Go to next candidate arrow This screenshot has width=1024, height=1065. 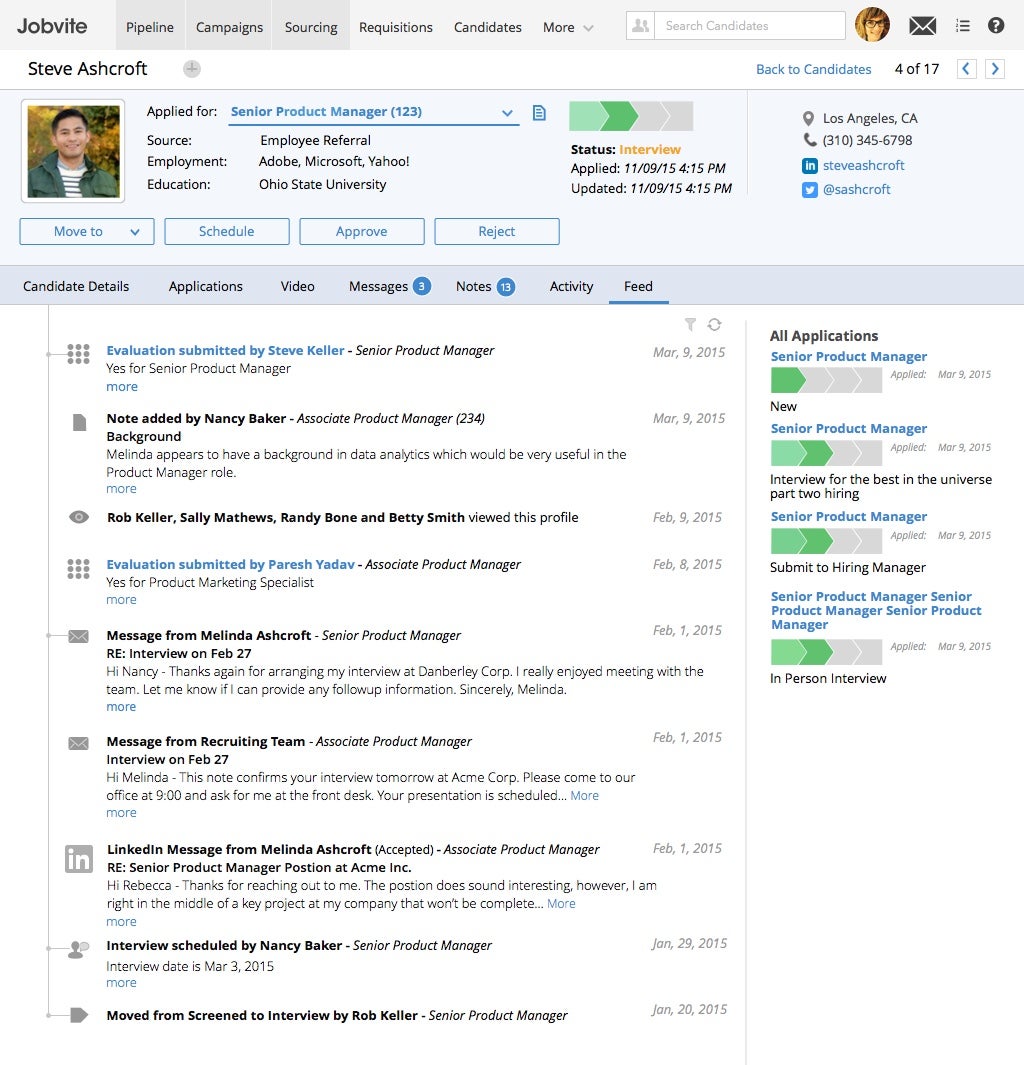(995, 69)
